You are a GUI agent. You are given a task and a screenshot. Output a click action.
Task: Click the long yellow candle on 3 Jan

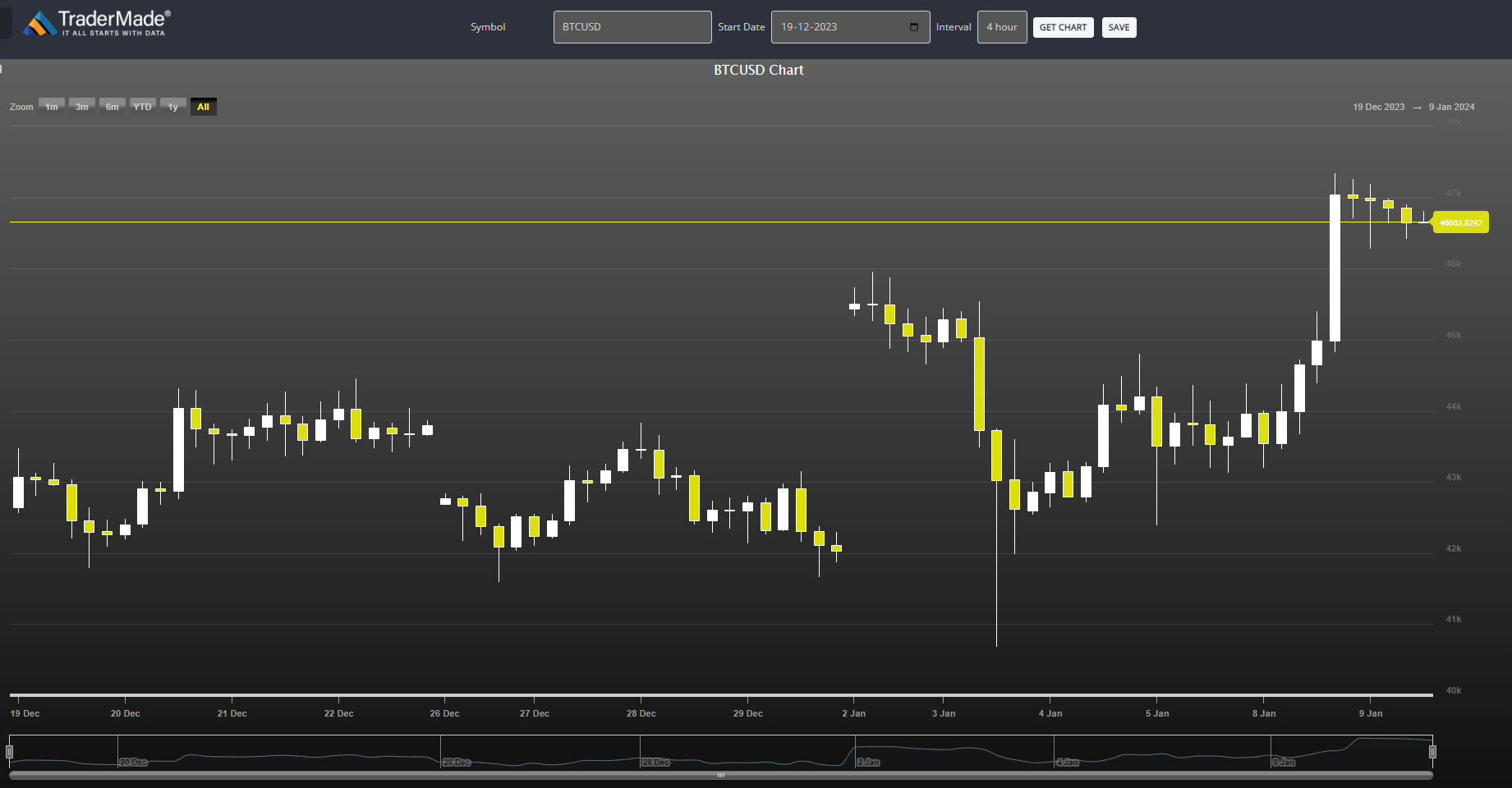[979, 383]
